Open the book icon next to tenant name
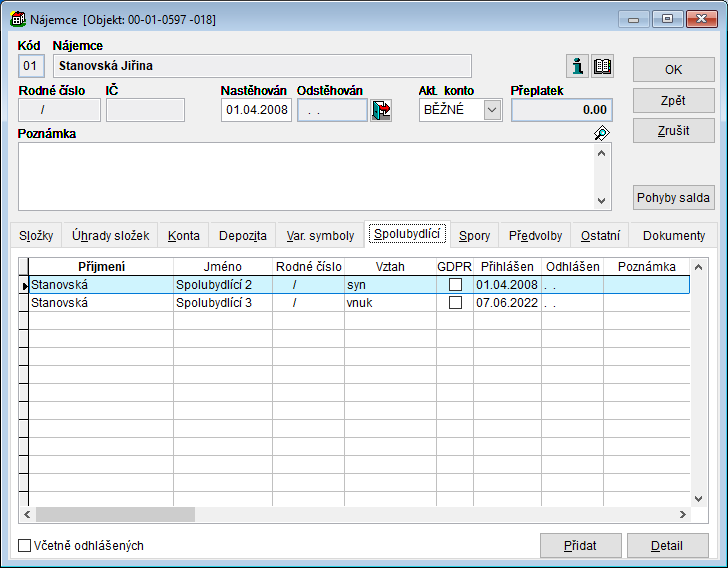728x568 pixels. pyautogui.click(x=603, y=67)
